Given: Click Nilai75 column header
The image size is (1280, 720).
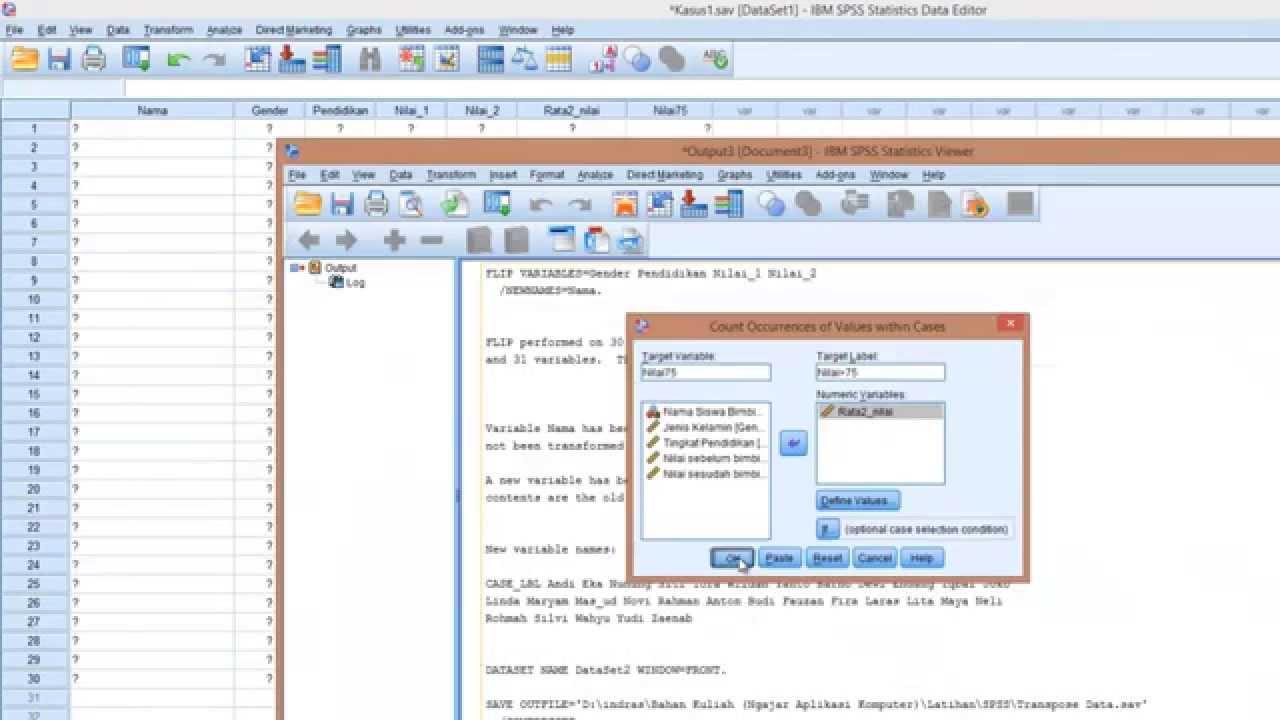Looking at the screenshot, I should tap(670, 110).
